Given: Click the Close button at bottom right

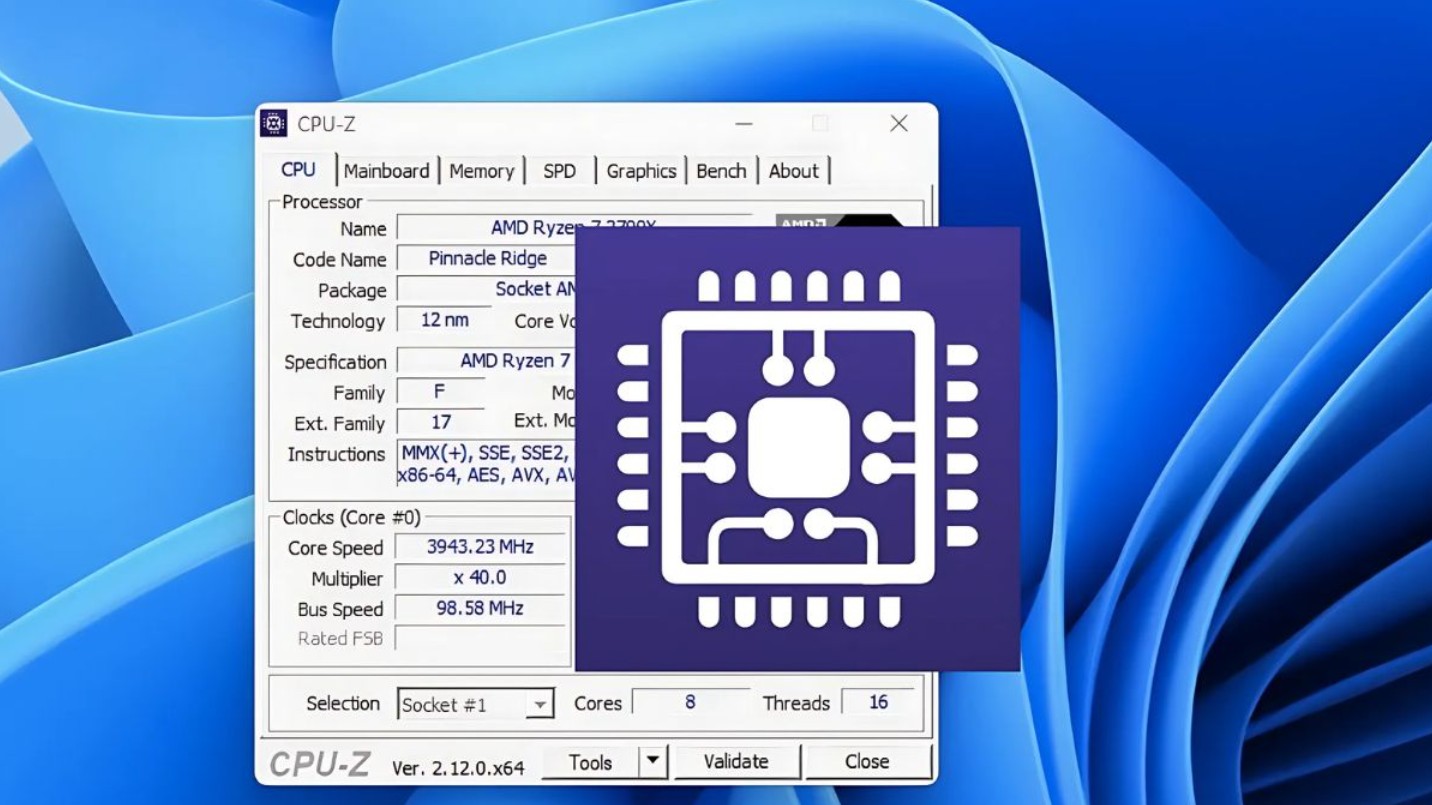Looking at the screenshot, I should click(866, 762).
